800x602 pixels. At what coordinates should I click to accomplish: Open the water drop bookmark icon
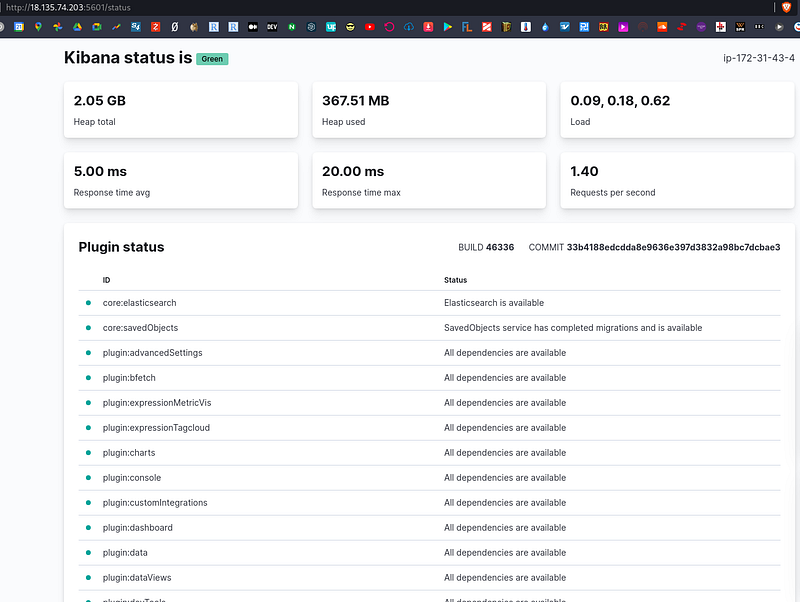pos(545,27)
